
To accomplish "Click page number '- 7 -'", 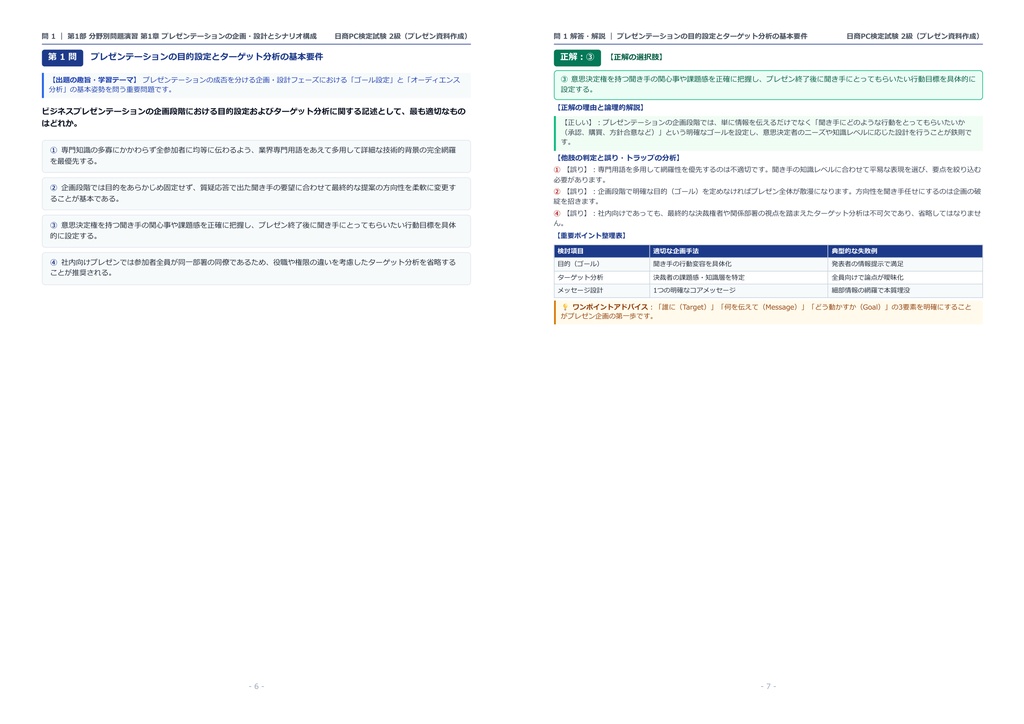I will click(768, 686).
